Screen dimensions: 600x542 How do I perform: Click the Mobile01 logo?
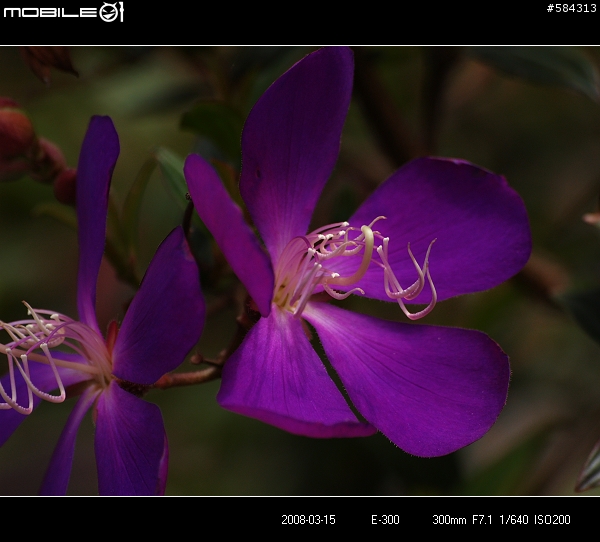coord(64,12)
